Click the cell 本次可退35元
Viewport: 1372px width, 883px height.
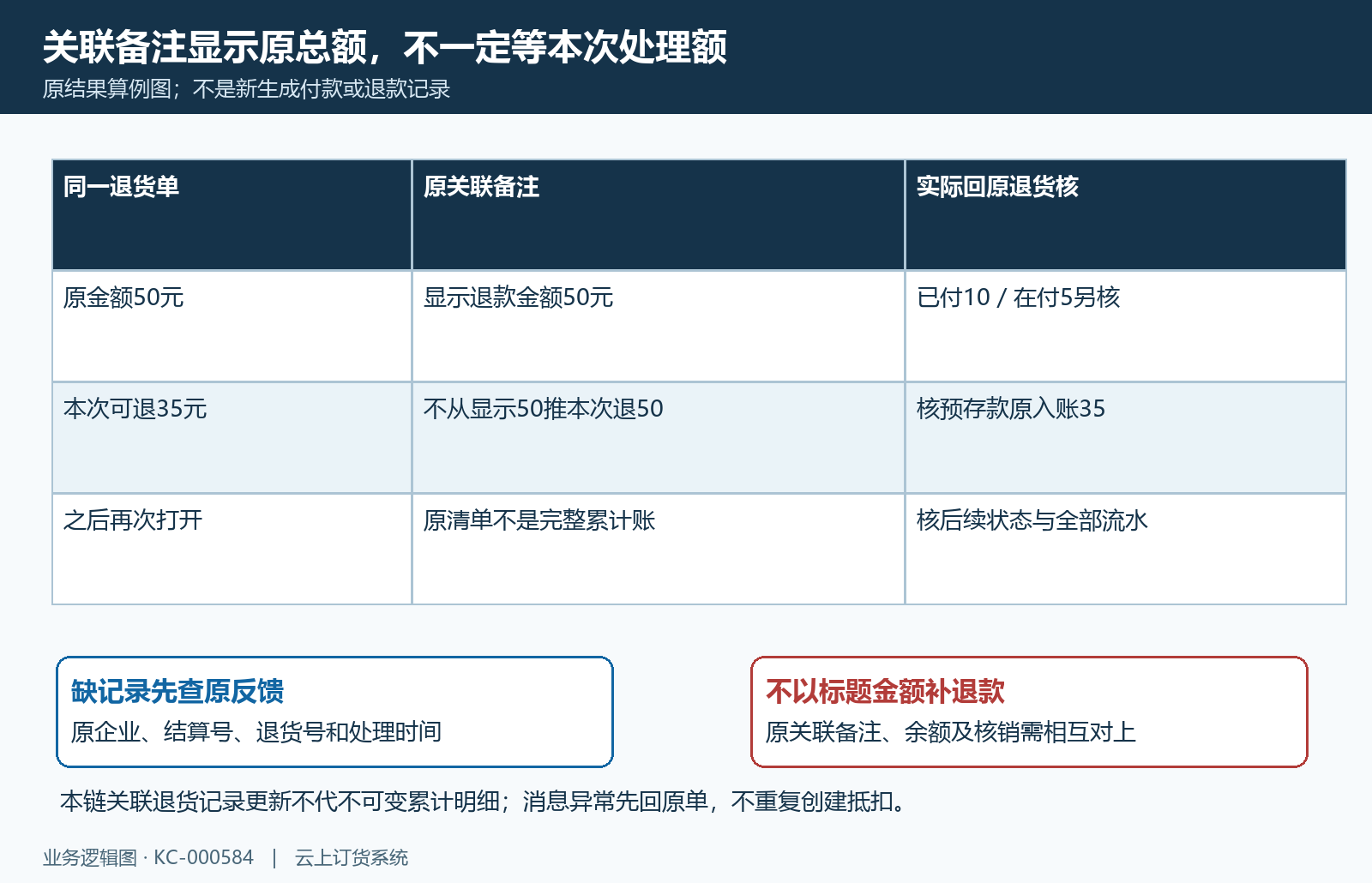[x=232, y=437]
